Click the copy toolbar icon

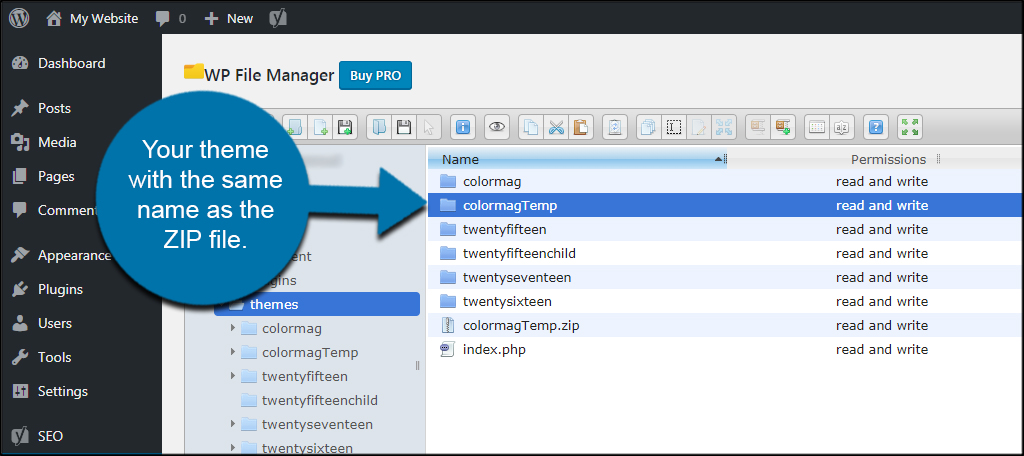click(x=532, y=127)
